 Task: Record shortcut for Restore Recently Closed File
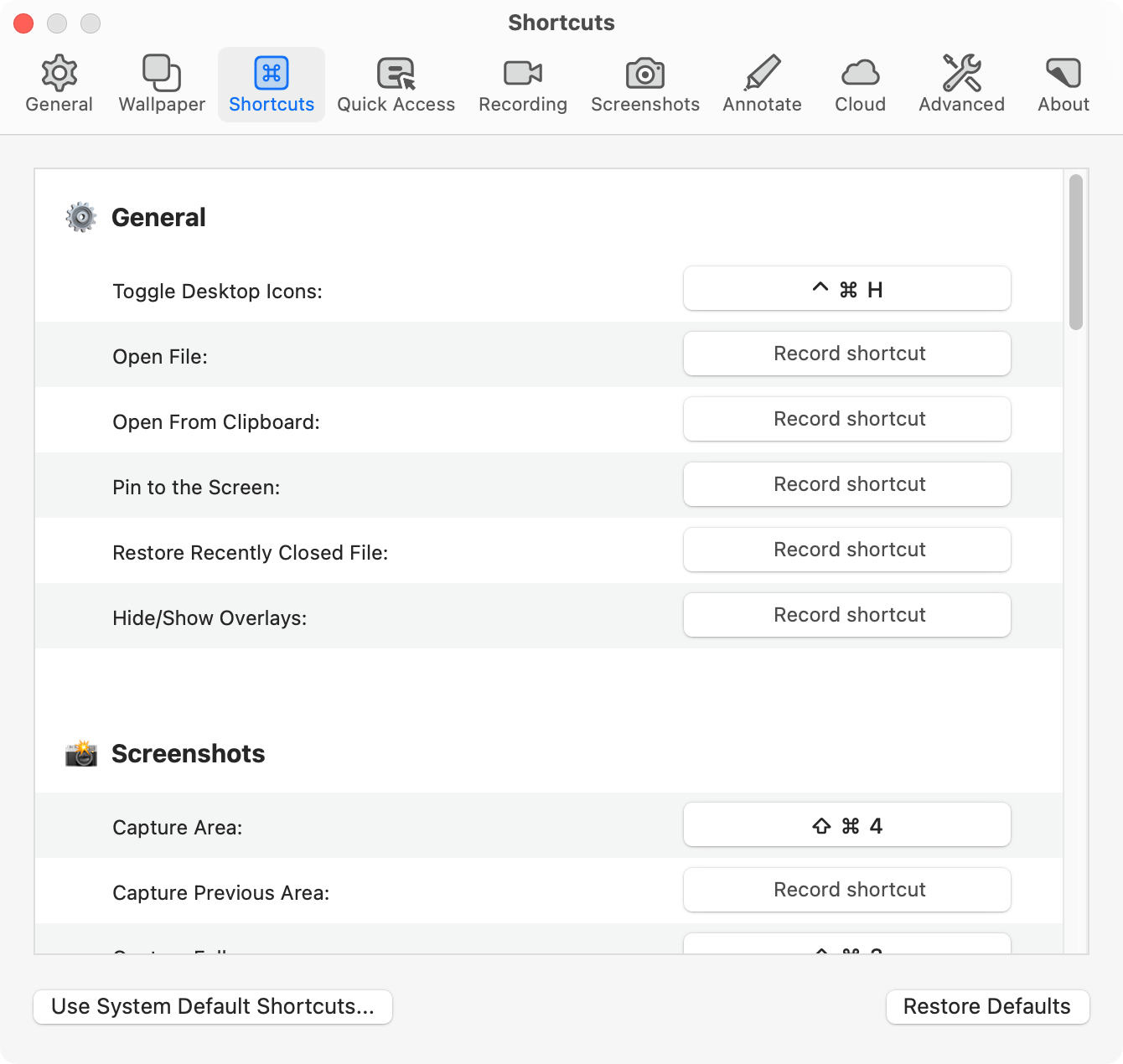[846, 550]
